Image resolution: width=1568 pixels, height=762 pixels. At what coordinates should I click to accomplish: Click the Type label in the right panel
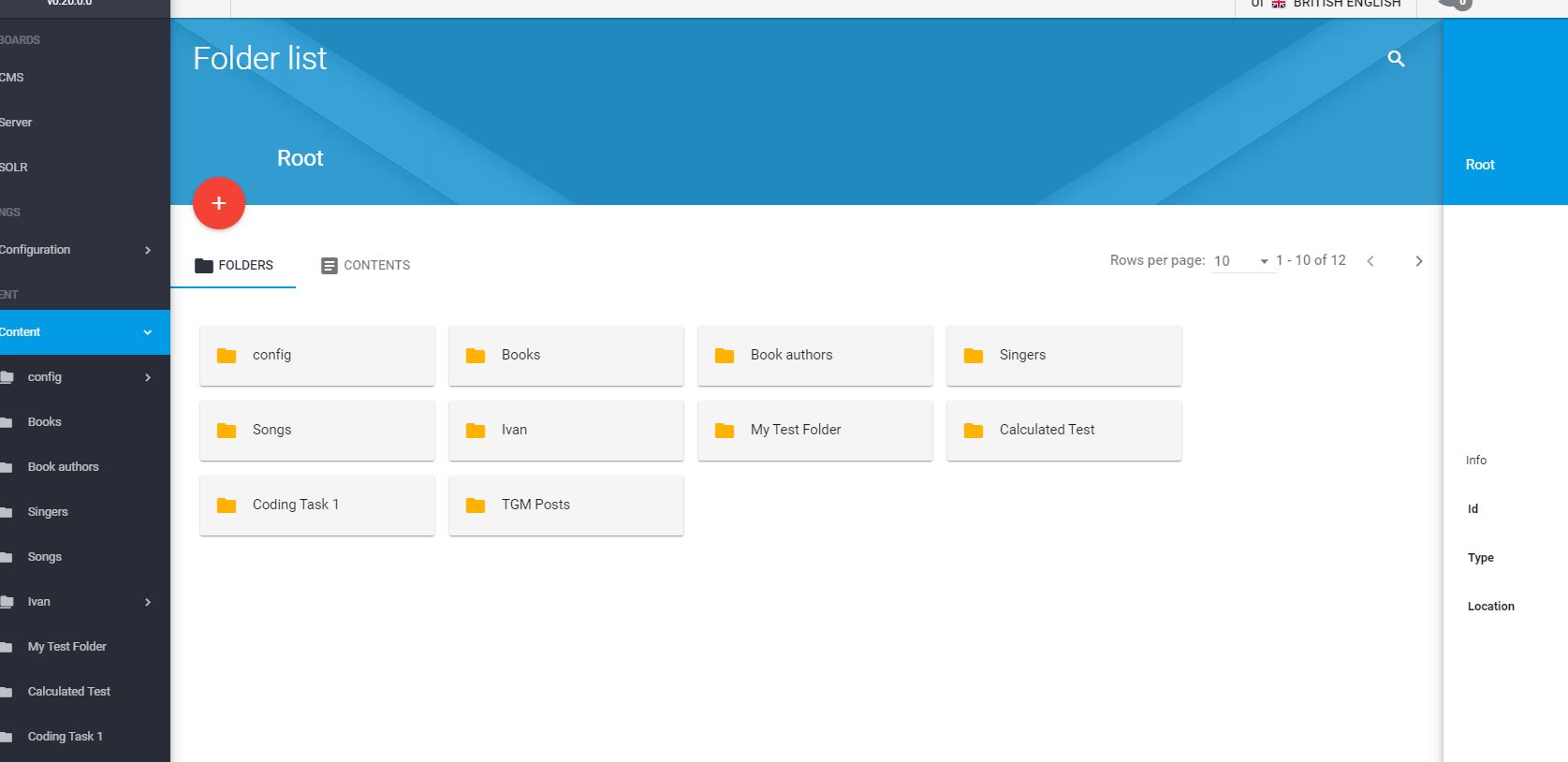tap(1481, 558)
